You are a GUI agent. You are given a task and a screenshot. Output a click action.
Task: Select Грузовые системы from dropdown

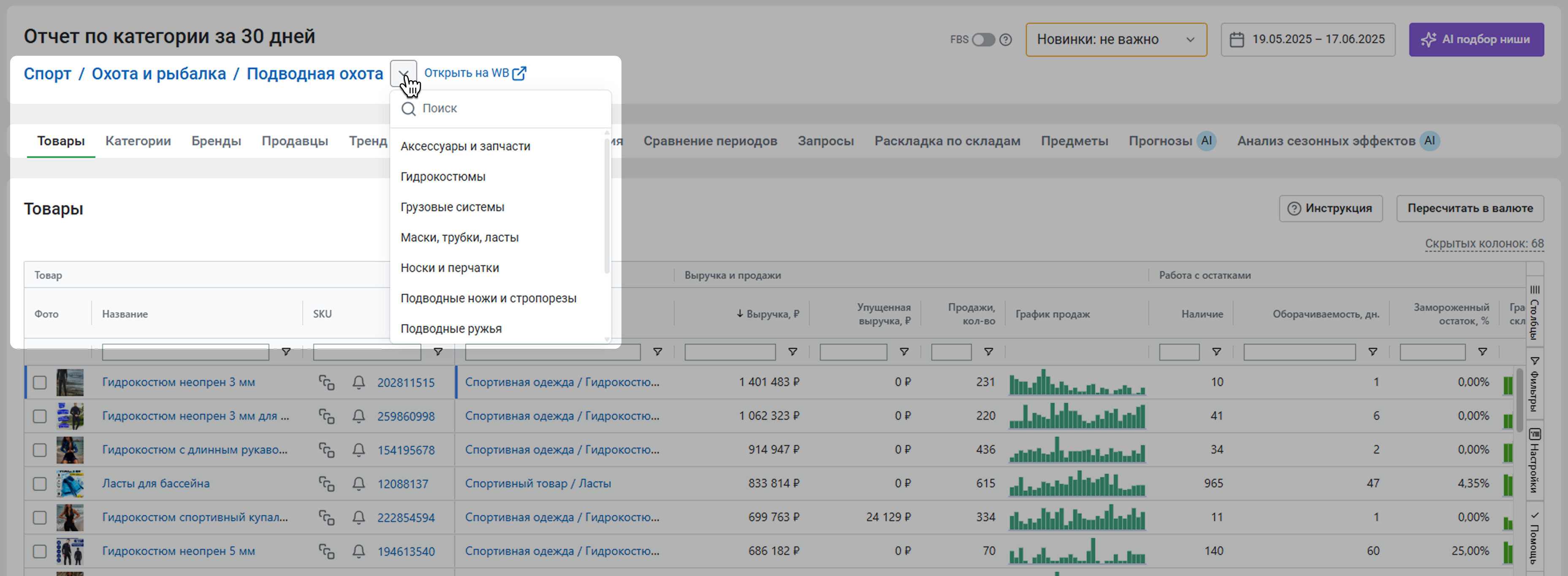coord(452,207)
